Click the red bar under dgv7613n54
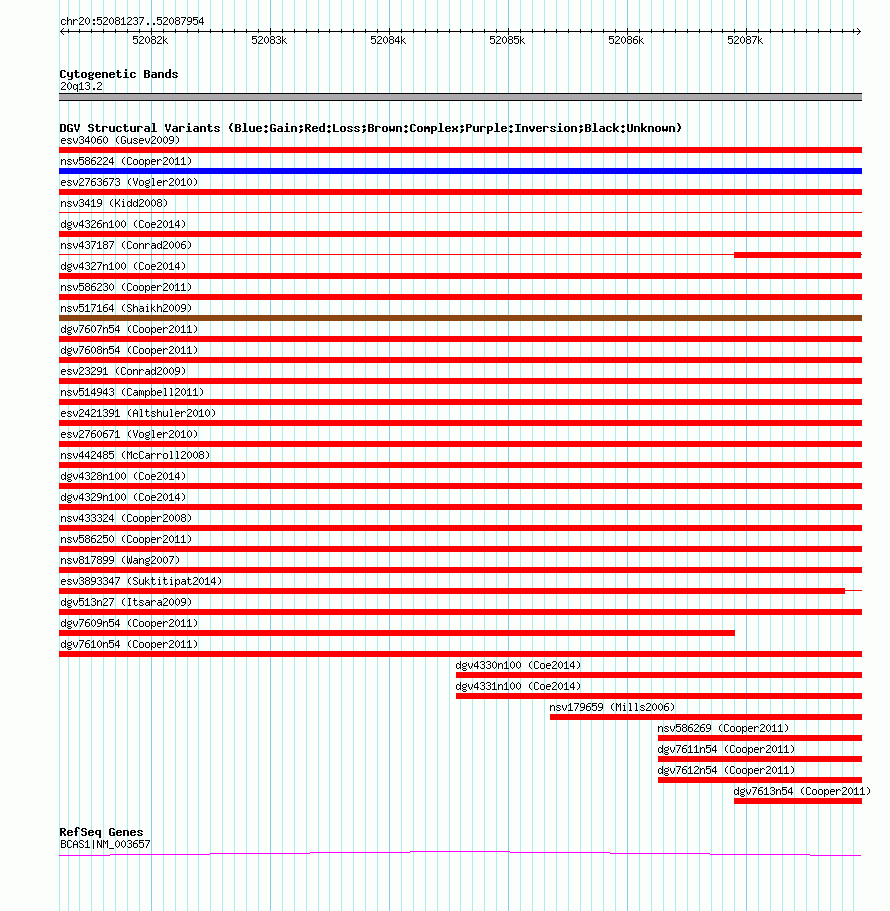The width and height of the screenshot is (890, 911). point(798,801)
